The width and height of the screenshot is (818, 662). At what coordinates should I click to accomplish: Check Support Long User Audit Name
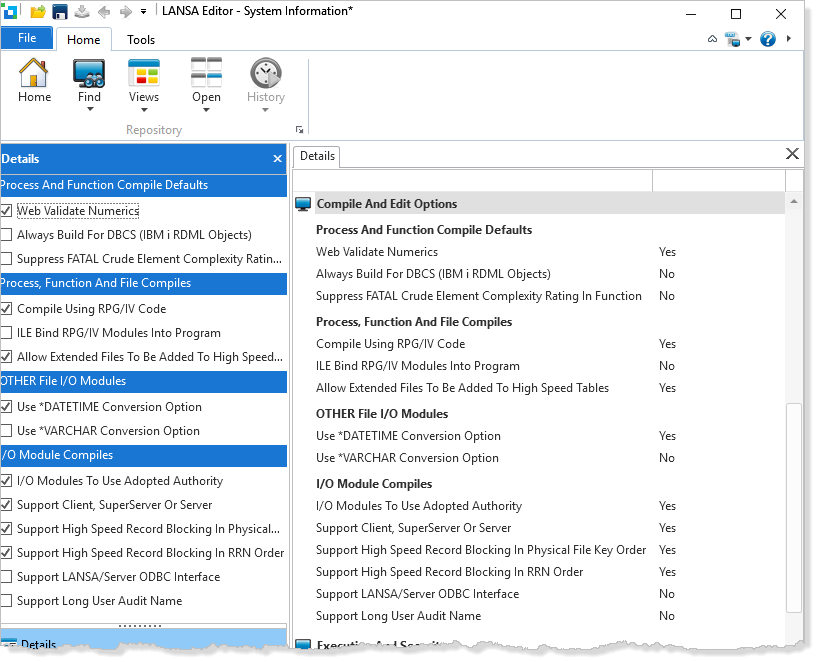tap(7, 601)
